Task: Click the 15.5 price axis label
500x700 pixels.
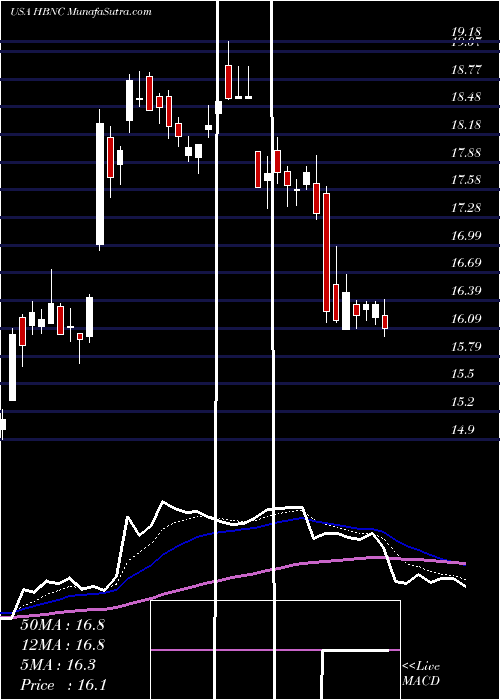Action: pyautogui.click(x=462, y=374)
